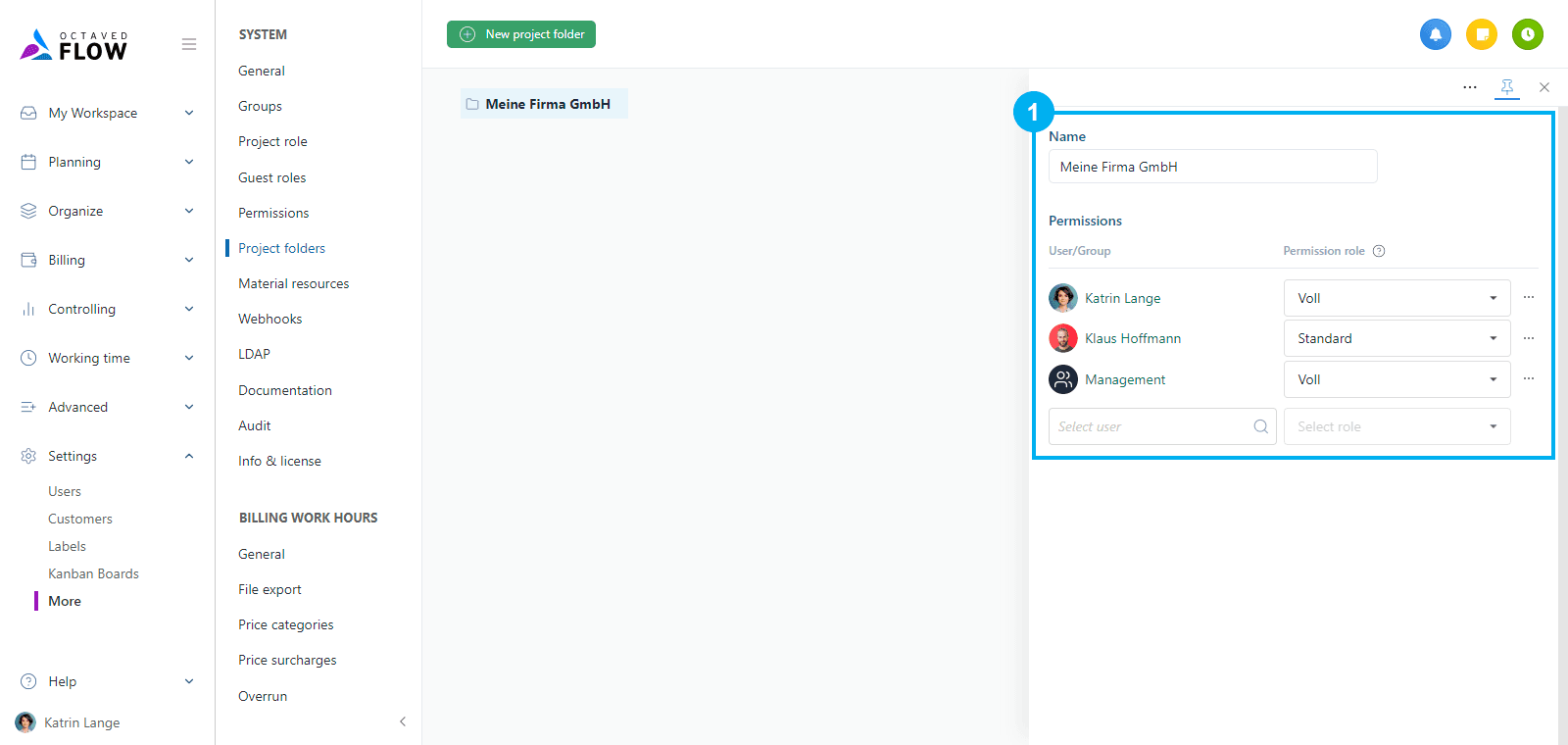Click the New project folder button
Viewport: 1568px width, 745px height.
pyautogui.click(x=521, y=34)
